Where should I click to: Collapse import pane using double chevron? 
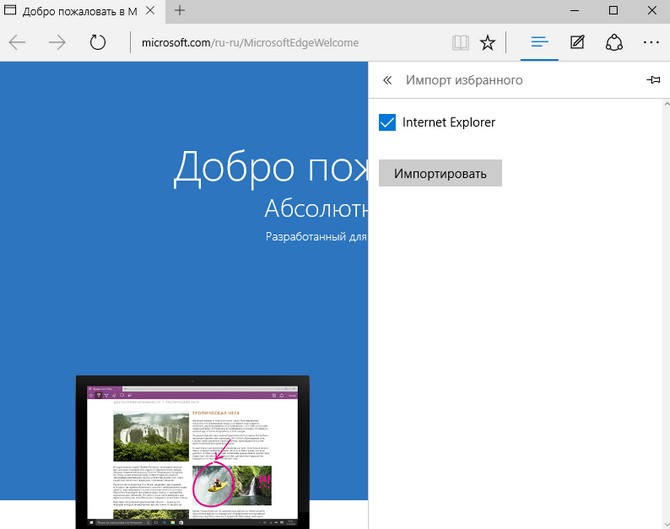point(387,80)
